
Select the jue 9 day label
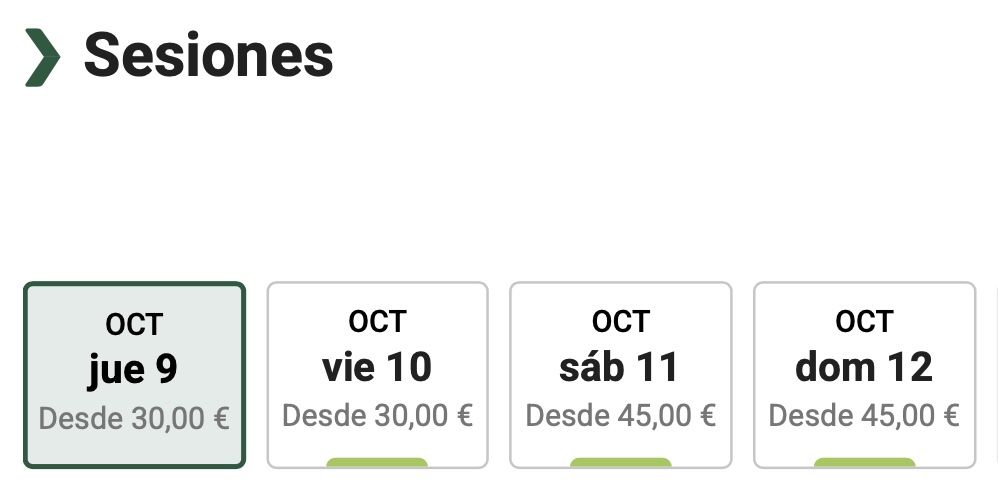tap(133, 369)
